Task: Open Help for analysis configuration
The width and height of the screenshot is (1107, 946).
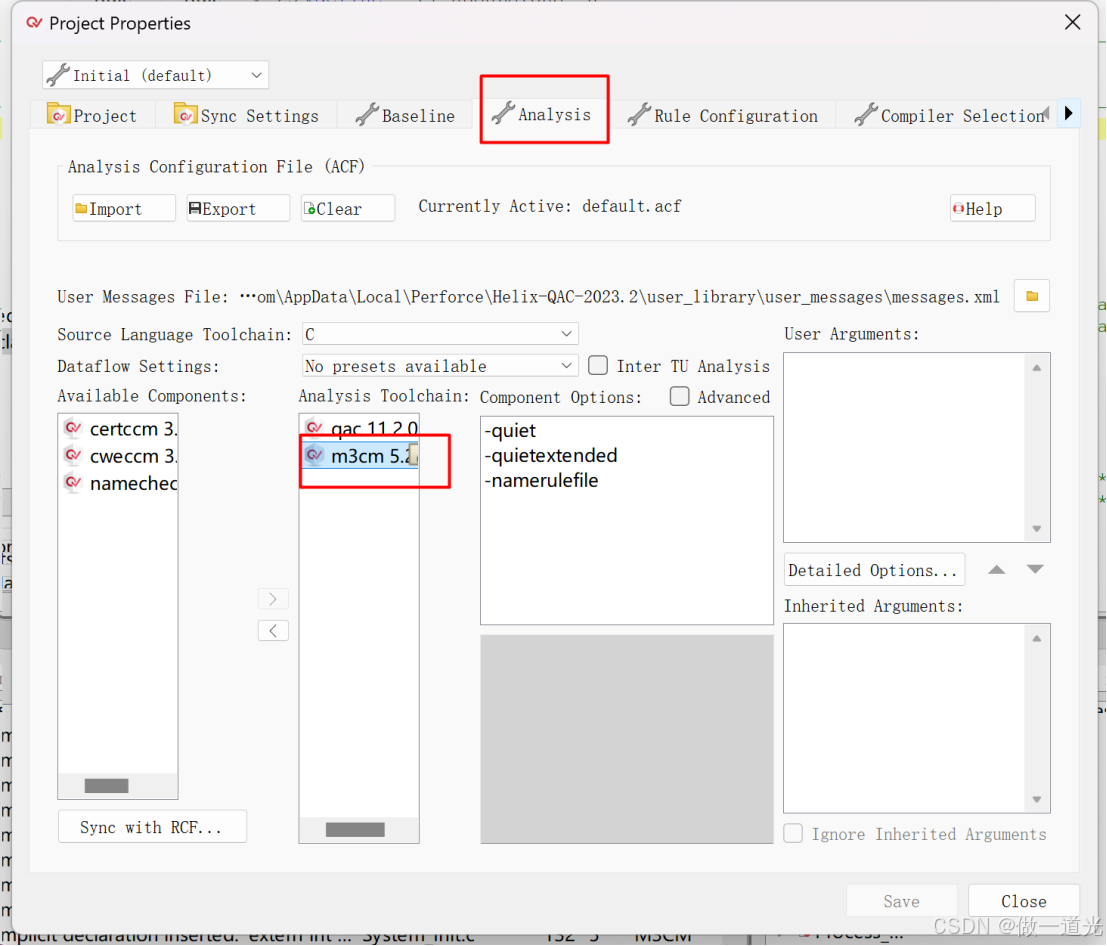Action: [993, 208]
